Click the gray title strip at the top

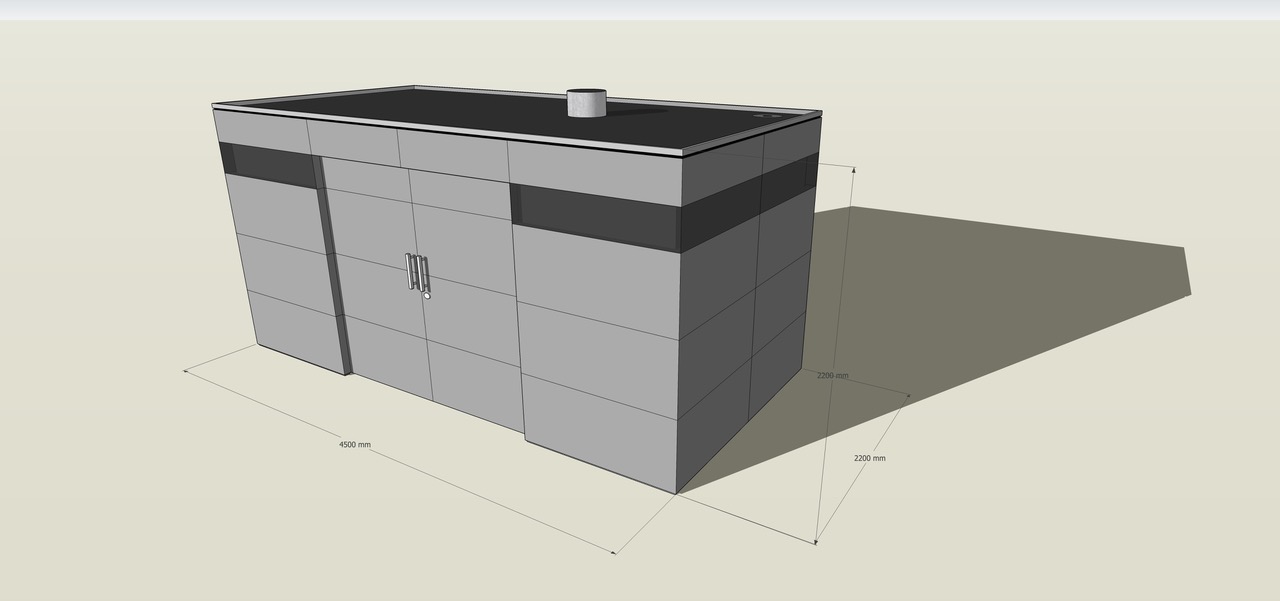click(x=640, y=9)
